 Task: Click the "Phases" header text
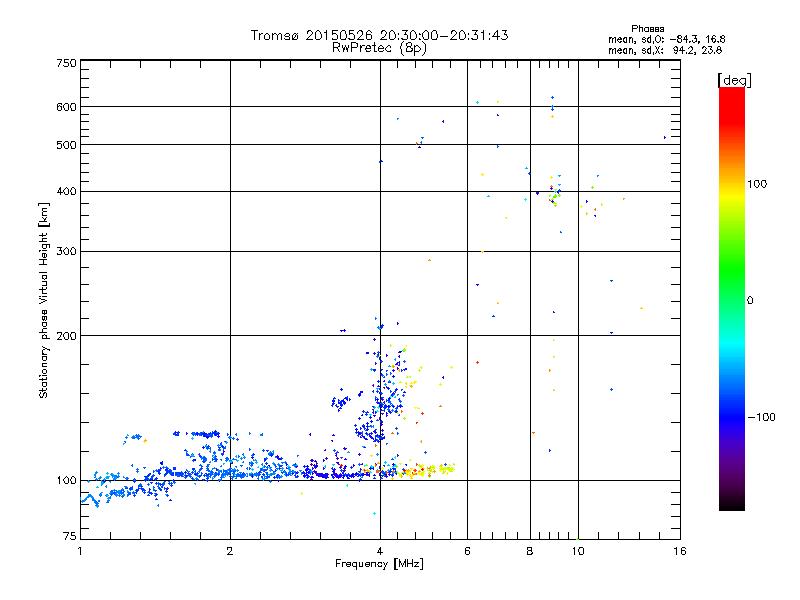[x=647, y=29]
